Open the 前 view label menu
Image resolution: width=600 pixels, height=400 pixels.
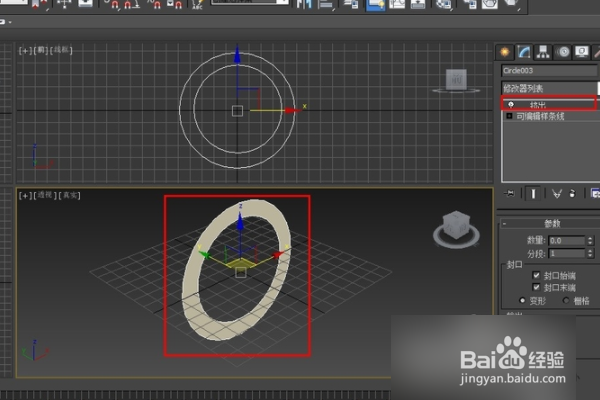pyautogui.click(x=41, y=50)
